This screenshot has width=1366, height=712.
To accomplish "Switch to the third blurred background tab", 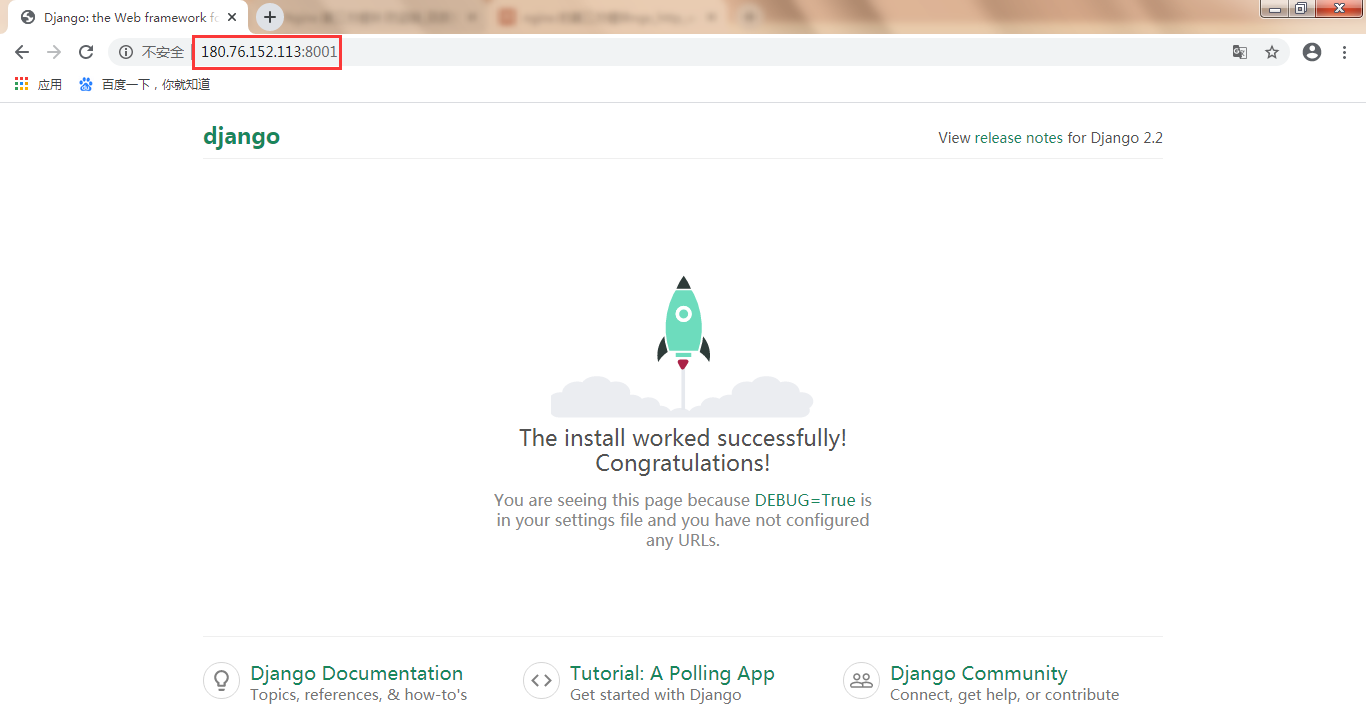I will 610,18.
